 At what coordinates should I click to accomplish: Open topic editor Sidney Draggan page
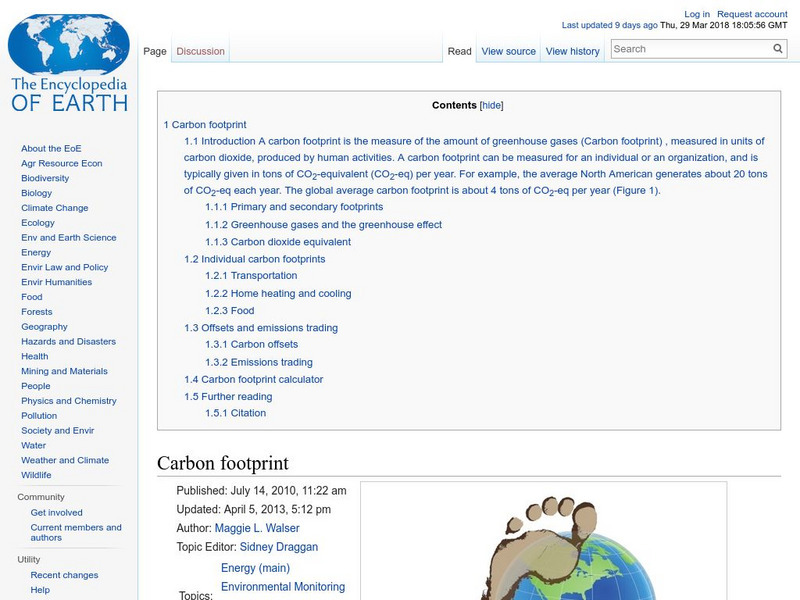(x=279, y=547)
